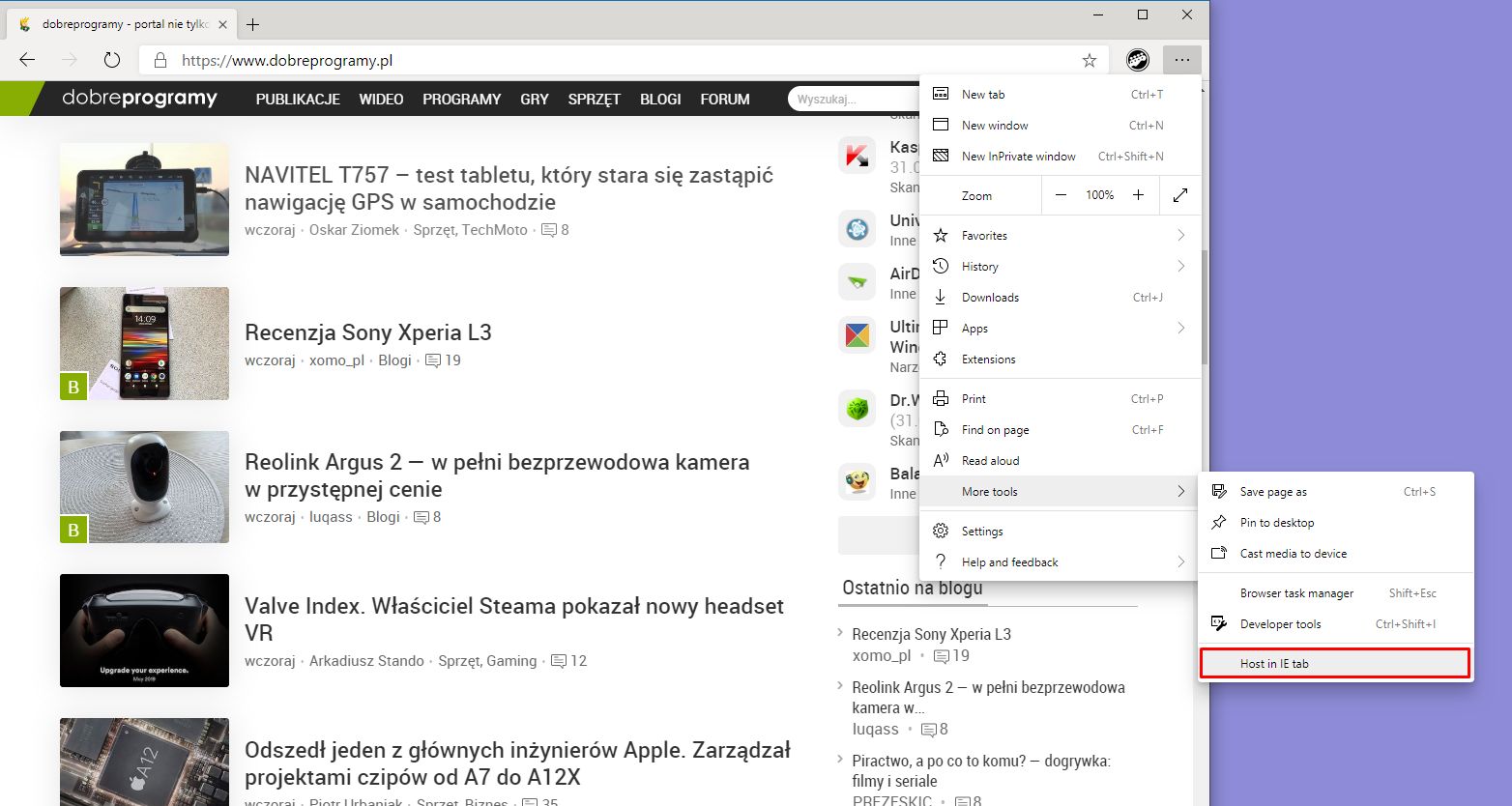This screenshot has height=806, width=1512.
Task: Launch Developer tools
Action: [1280, 623]
